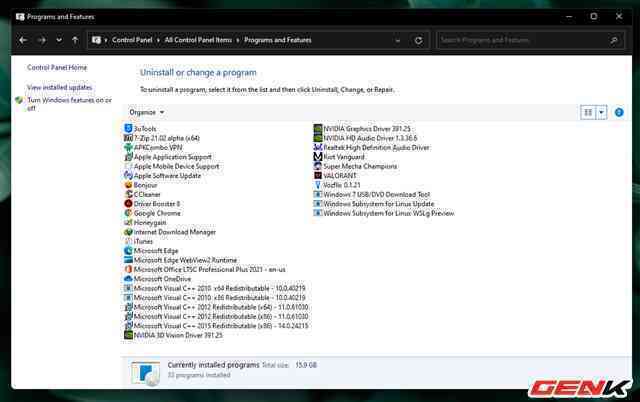Open Control Panel Home link
This screenshot has height=402, width=640.
point(57,67)
